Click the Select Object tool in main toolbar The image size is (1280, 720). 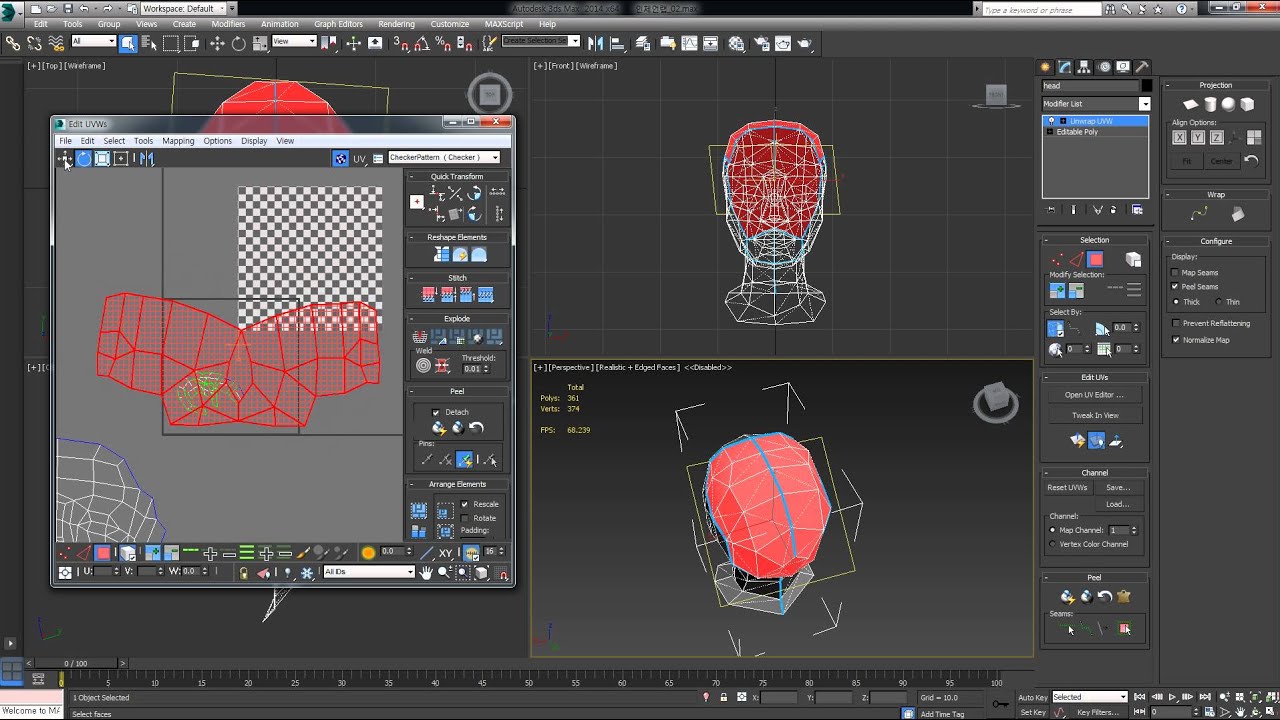pyautogui.click(x=128, y=43)
